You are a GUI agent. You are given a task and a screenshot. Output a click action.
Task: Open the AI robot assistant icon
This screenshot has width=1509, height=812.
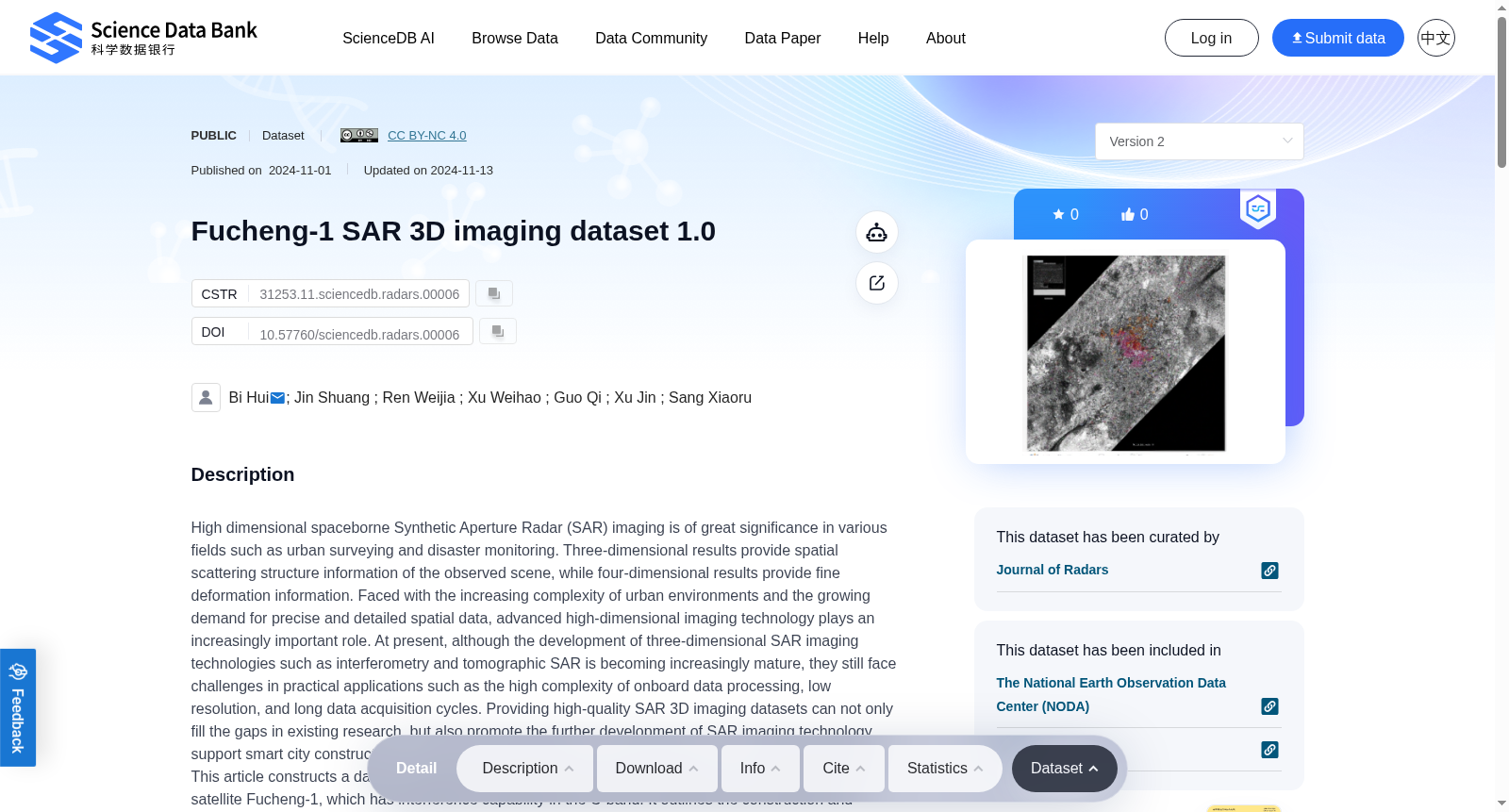[877, 232]
